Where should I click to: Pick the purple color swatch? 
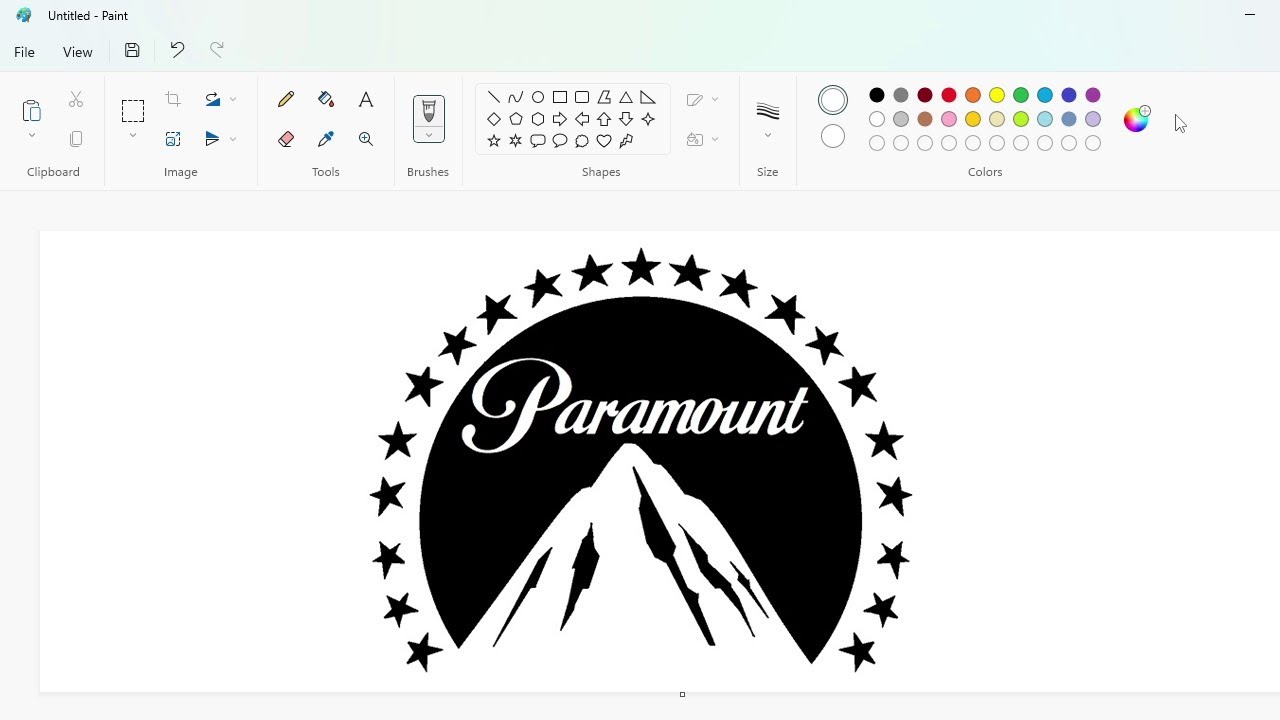1093,95
